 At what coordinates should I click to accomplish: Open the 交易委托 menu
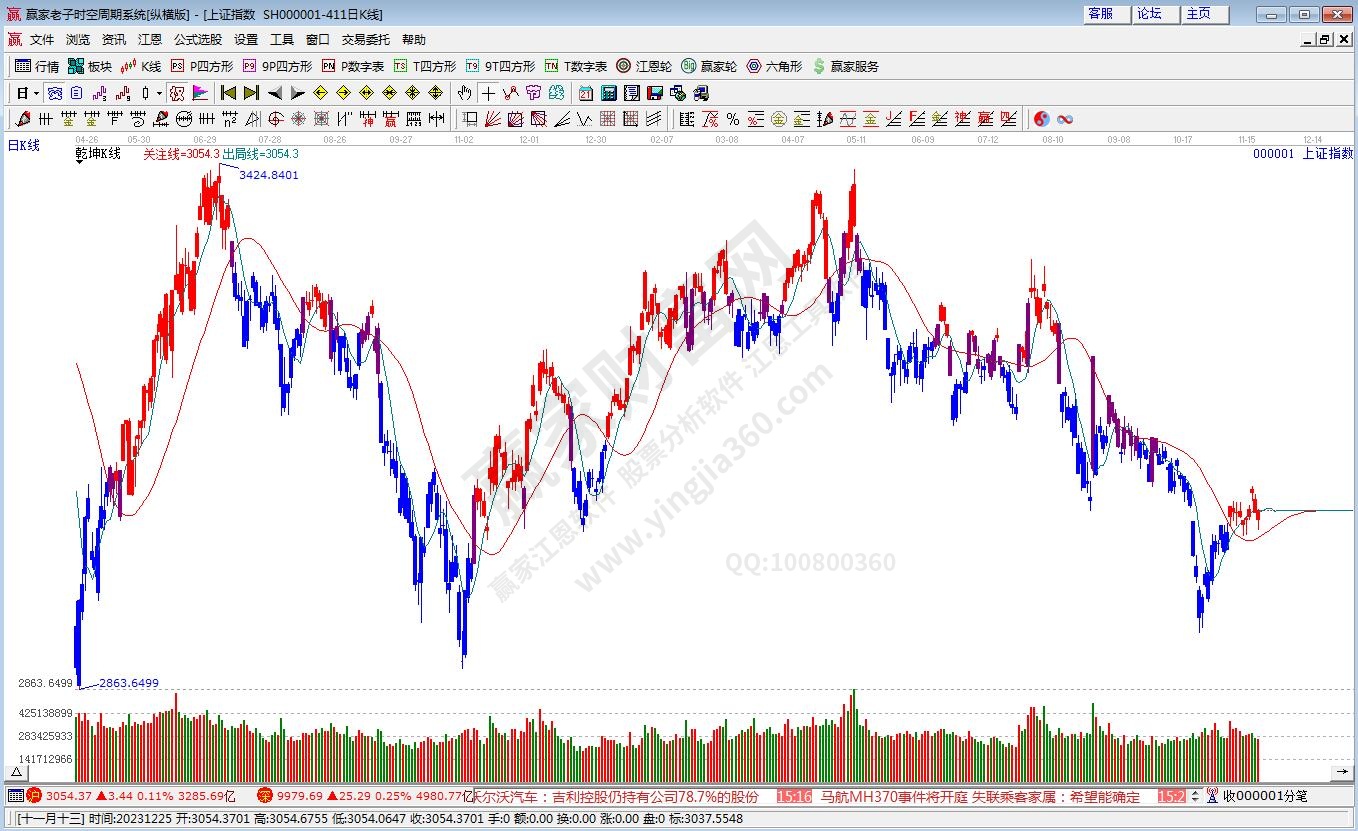tap(365, 40)
